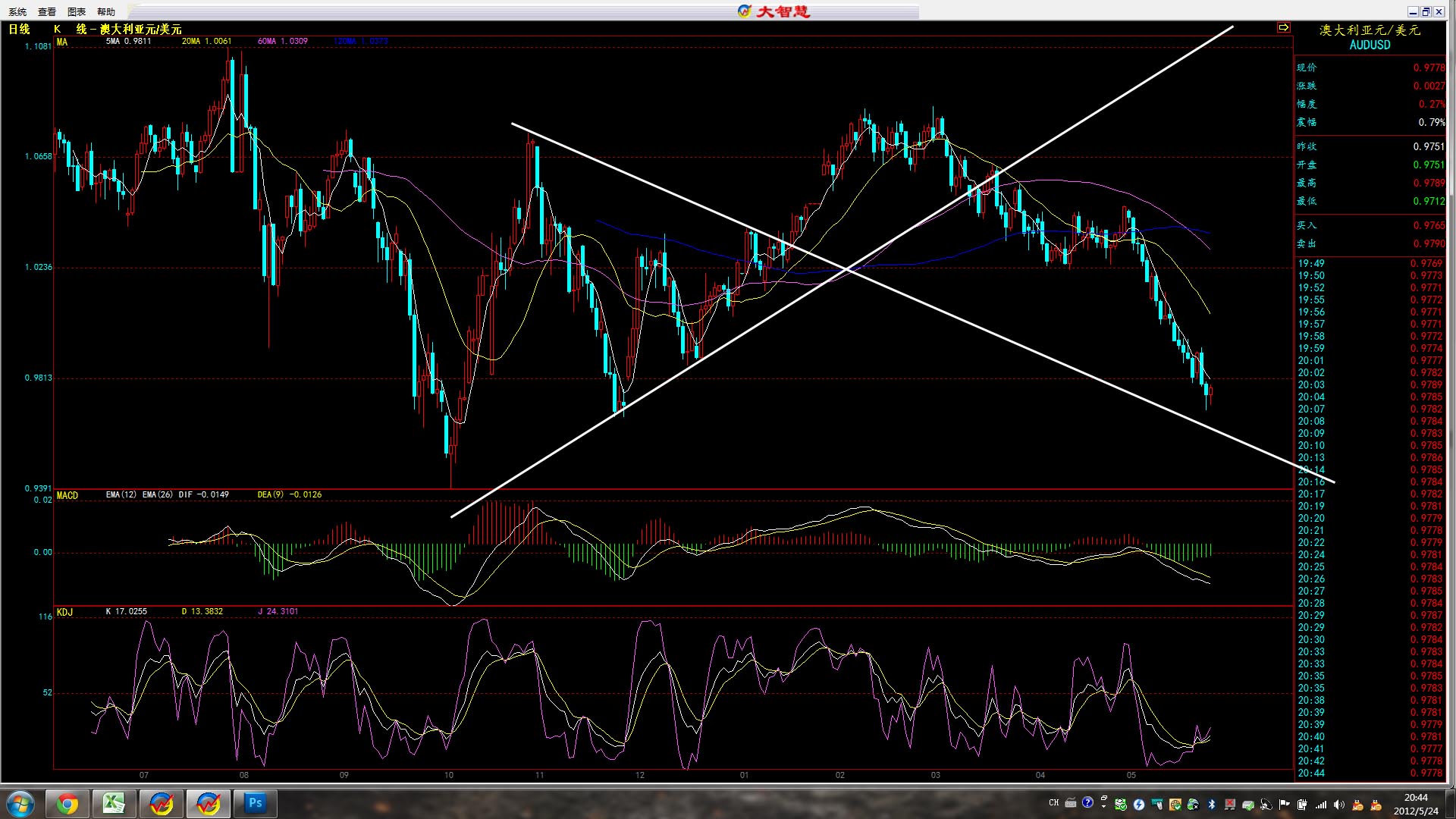The height and width of the screenshot is (819, 1456).
Task: Click the KDJ indicator label
Action: 64,612
